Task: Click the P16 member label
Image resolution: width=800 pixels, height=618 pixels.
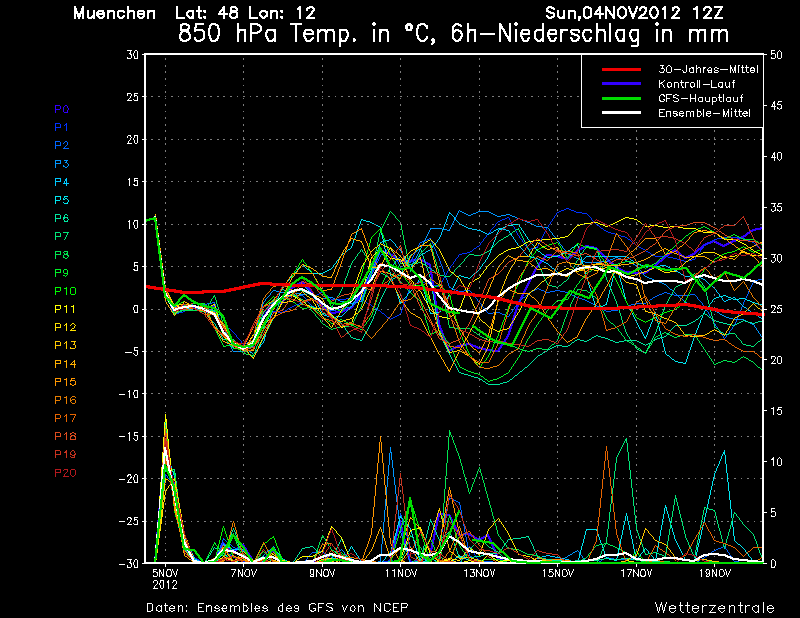Action: [x=65, y=400]
